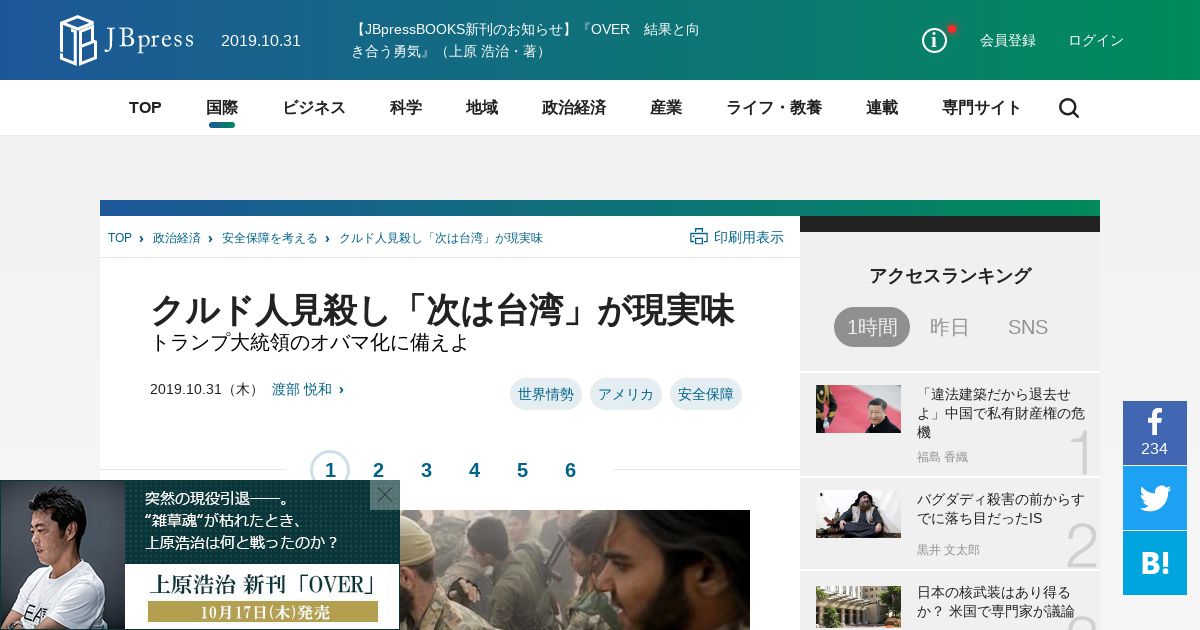Share the article on Facebook

pyautogui.click(x=1155, y=433)
